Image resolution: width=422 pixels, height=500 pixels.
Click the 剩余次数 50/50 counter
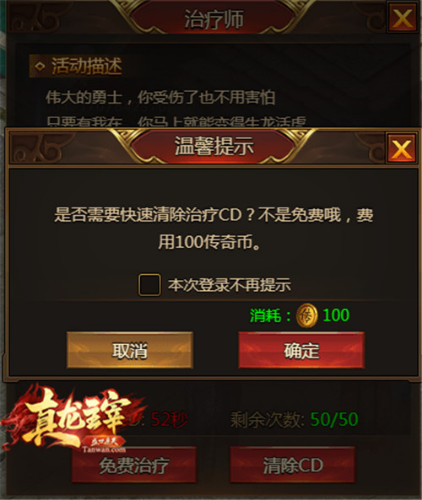click(x=294, y=419)
